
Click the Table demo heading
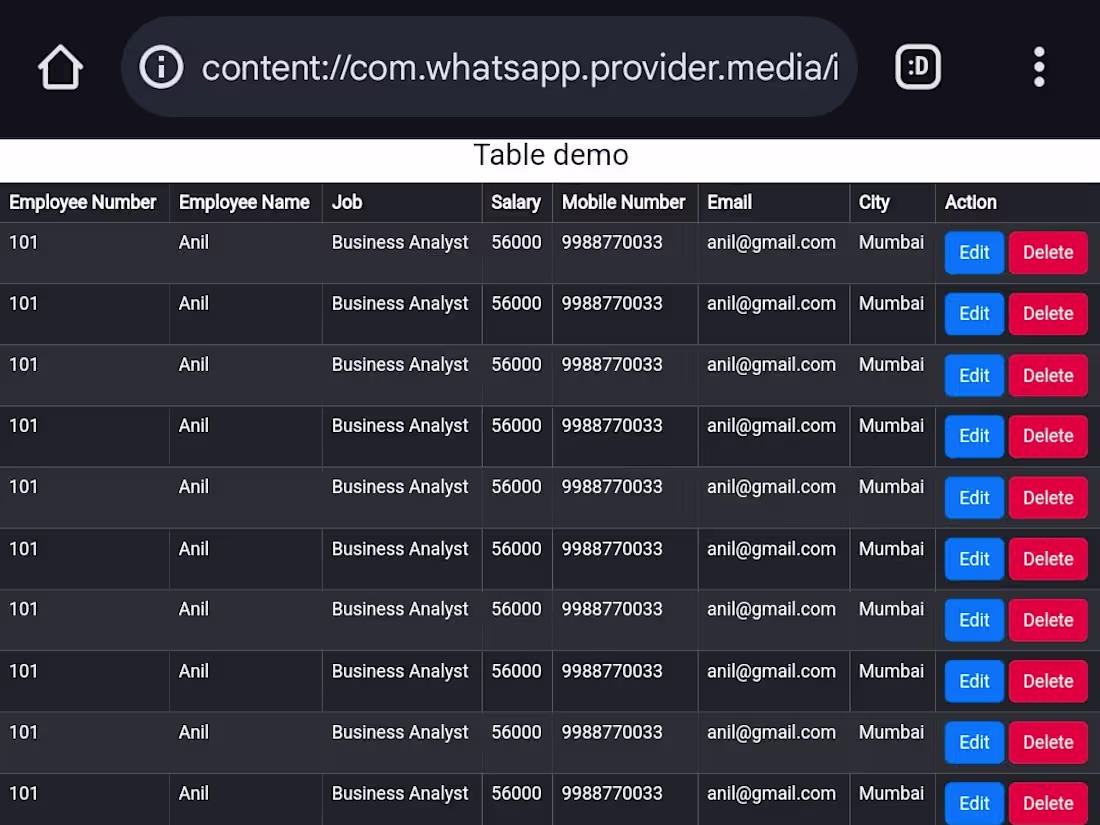550,155
